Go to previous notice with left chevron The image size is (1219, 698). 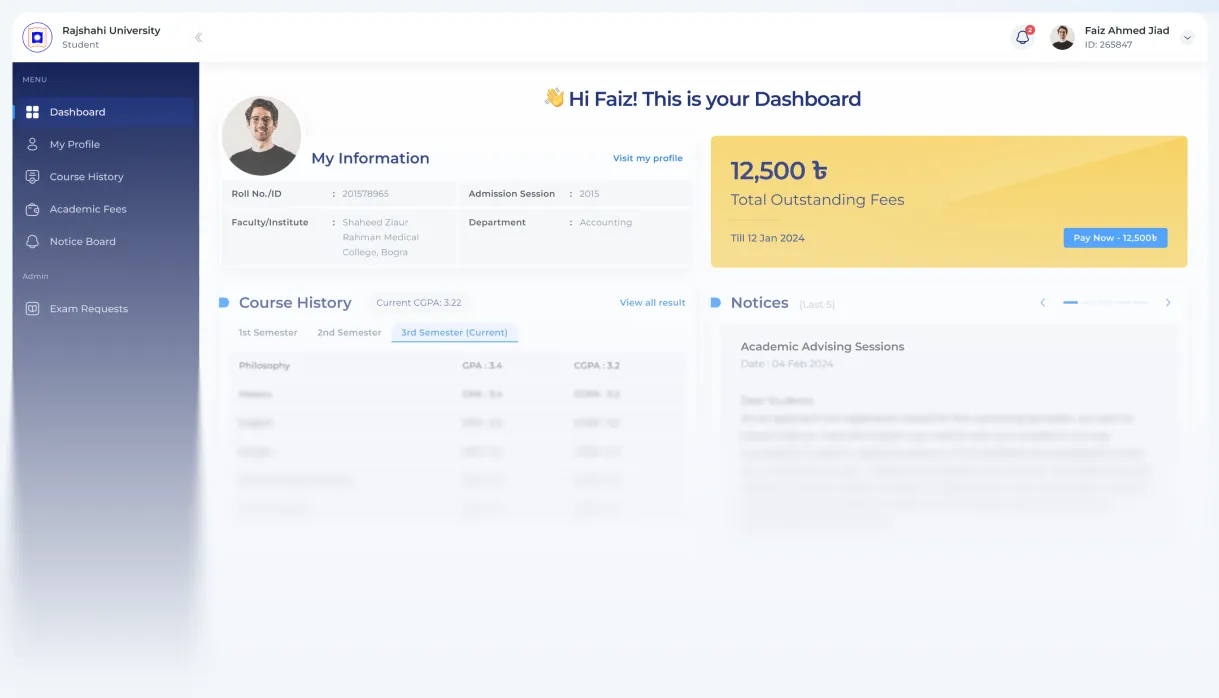tap(1042, 303)
